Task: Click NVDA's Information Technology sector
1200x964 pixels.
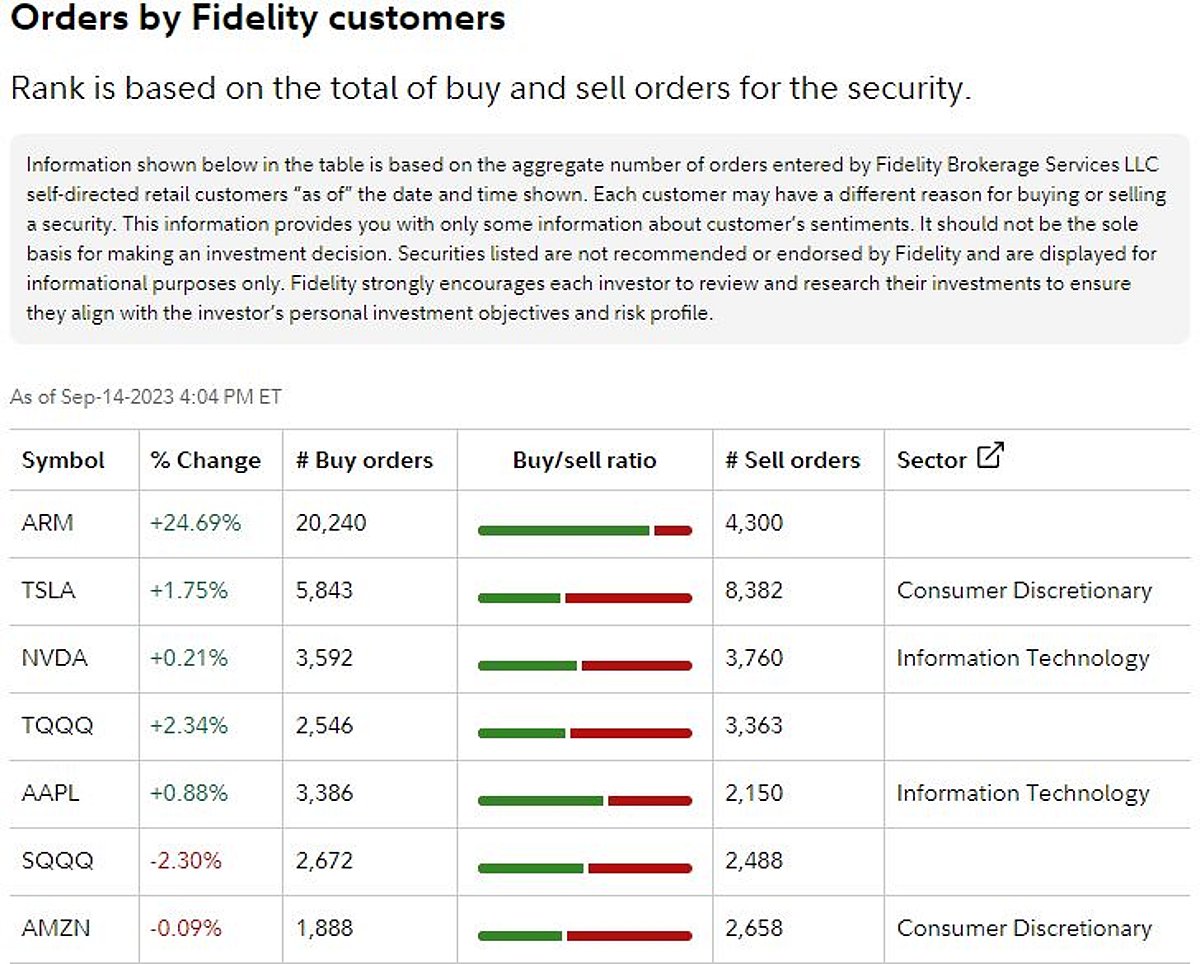Action: coord(1023,658)
